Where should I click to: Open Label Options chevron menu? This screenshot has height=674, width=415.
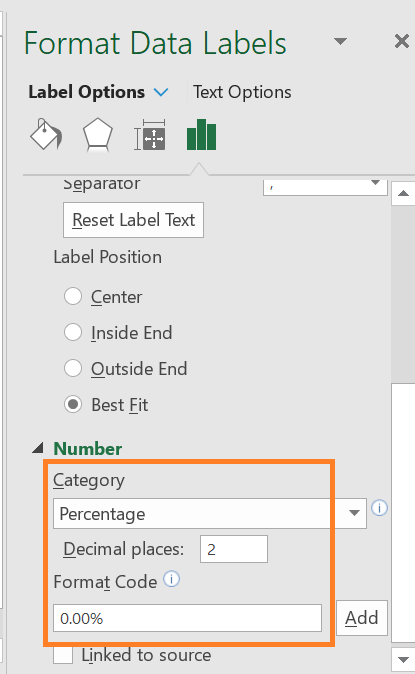(161, 92)
